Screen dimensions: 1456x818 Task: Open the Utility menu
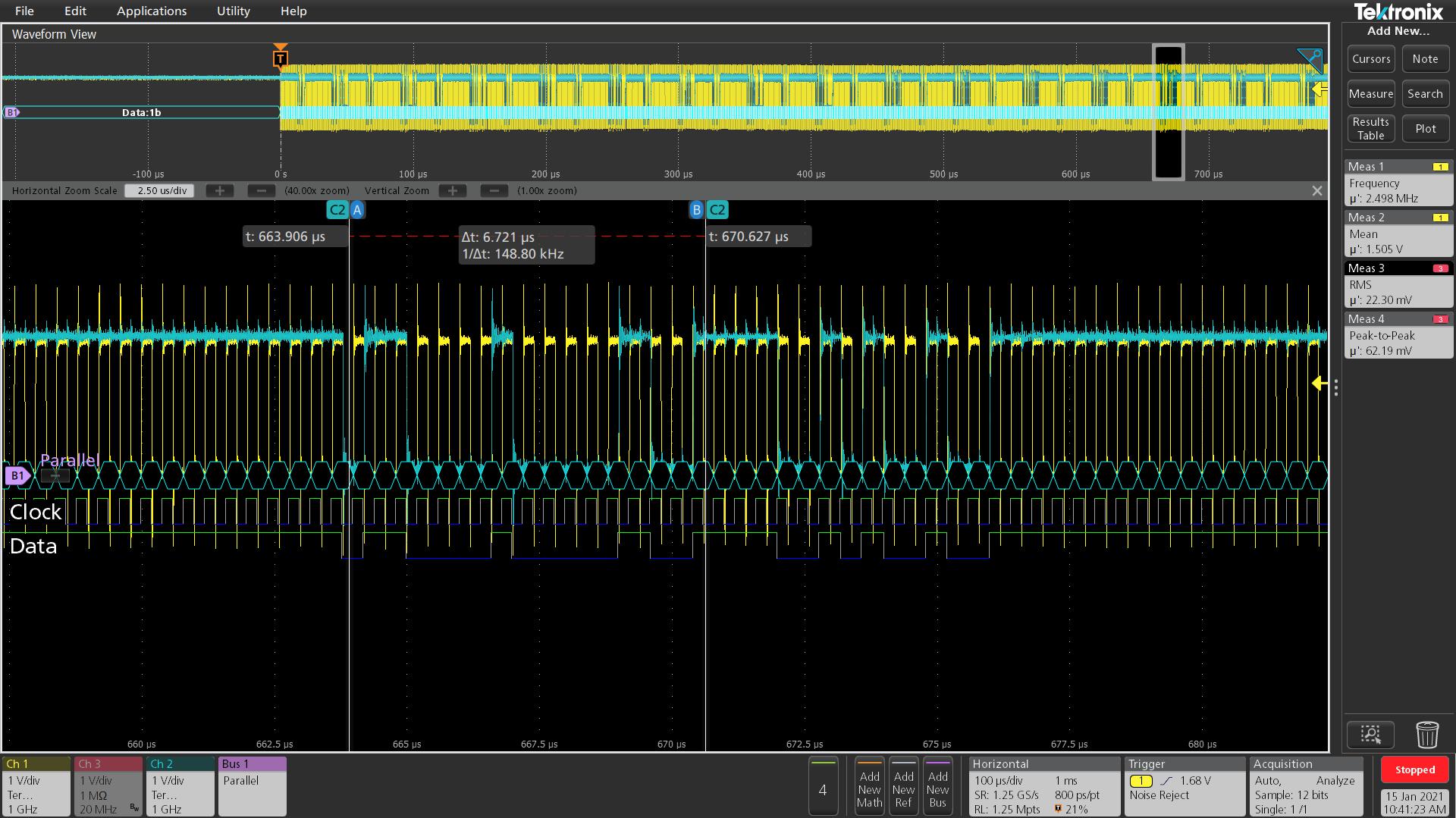(x=233, y=11)
